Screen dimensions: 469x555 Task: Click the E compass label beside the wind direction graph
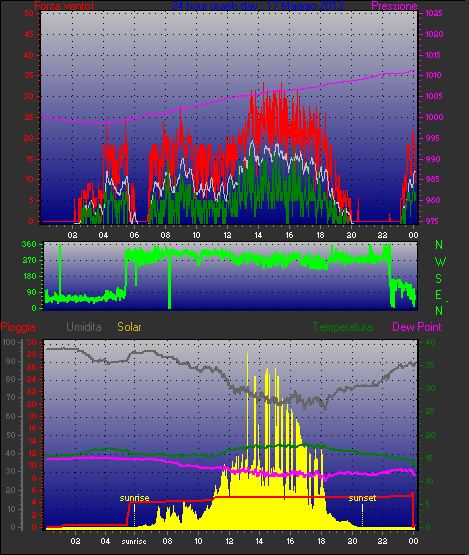tap(439, 295)
